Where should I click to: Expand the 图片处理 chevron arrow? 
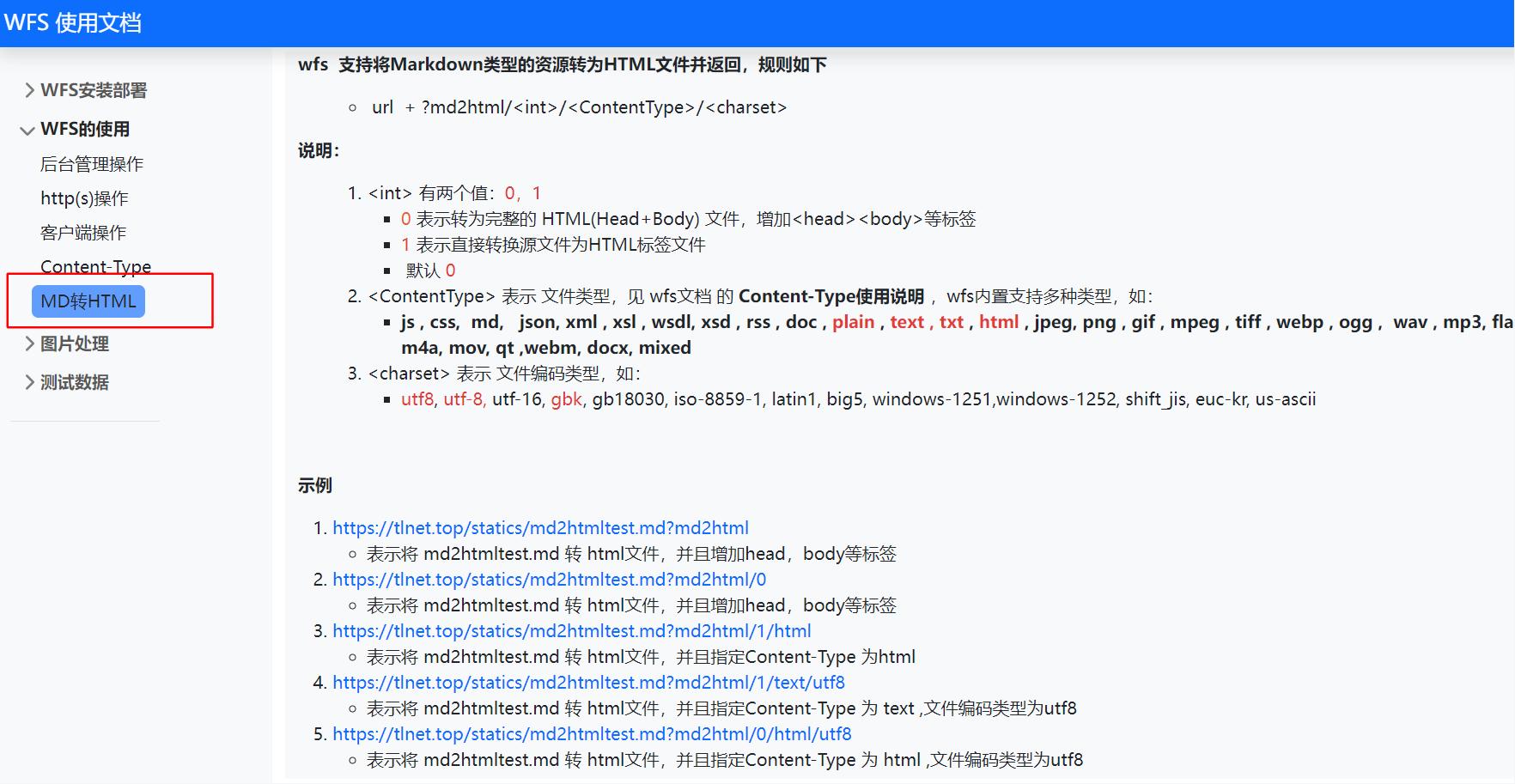[29, 343]
